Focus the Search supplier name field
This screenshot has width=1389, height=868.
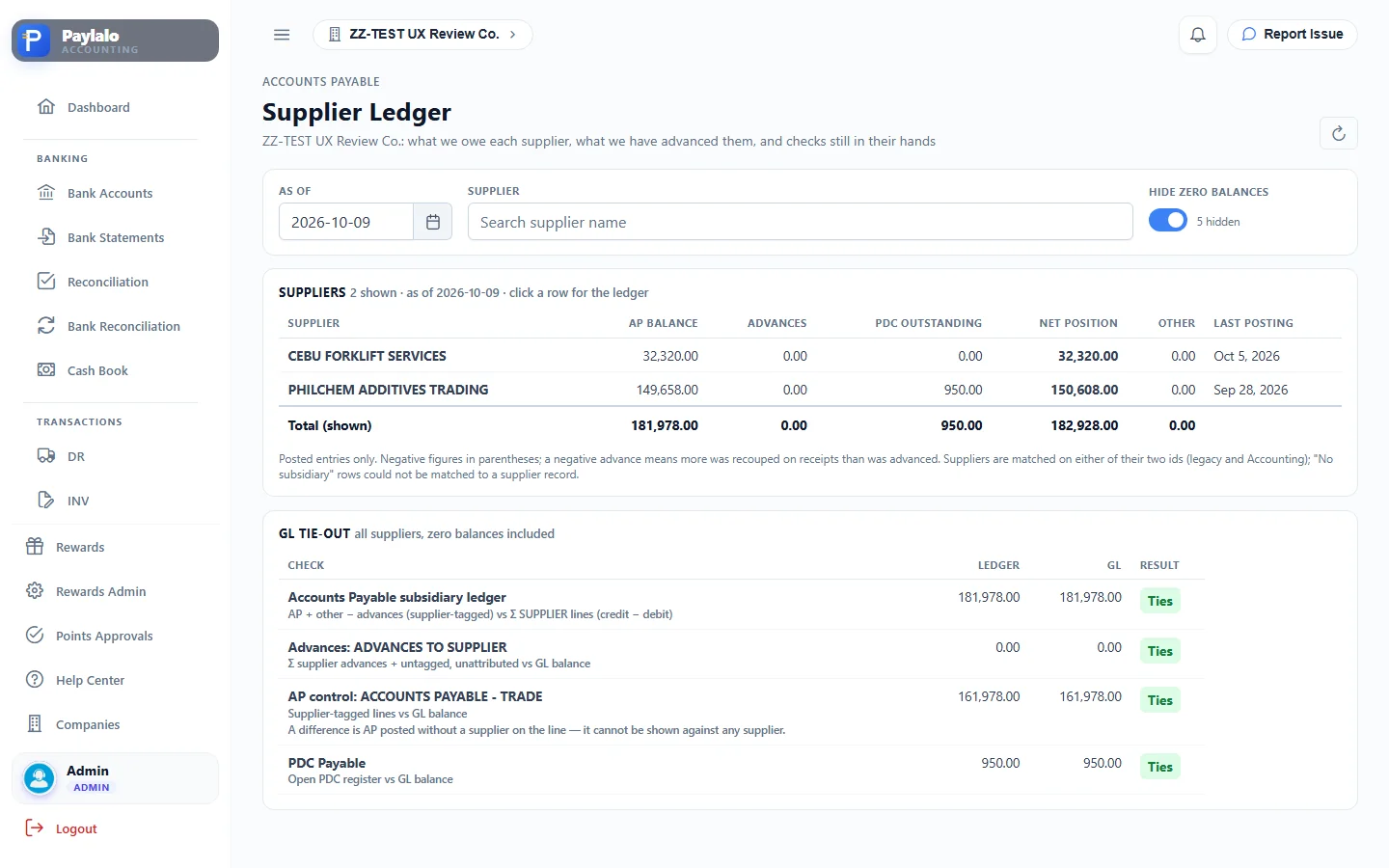click(801, 222)
